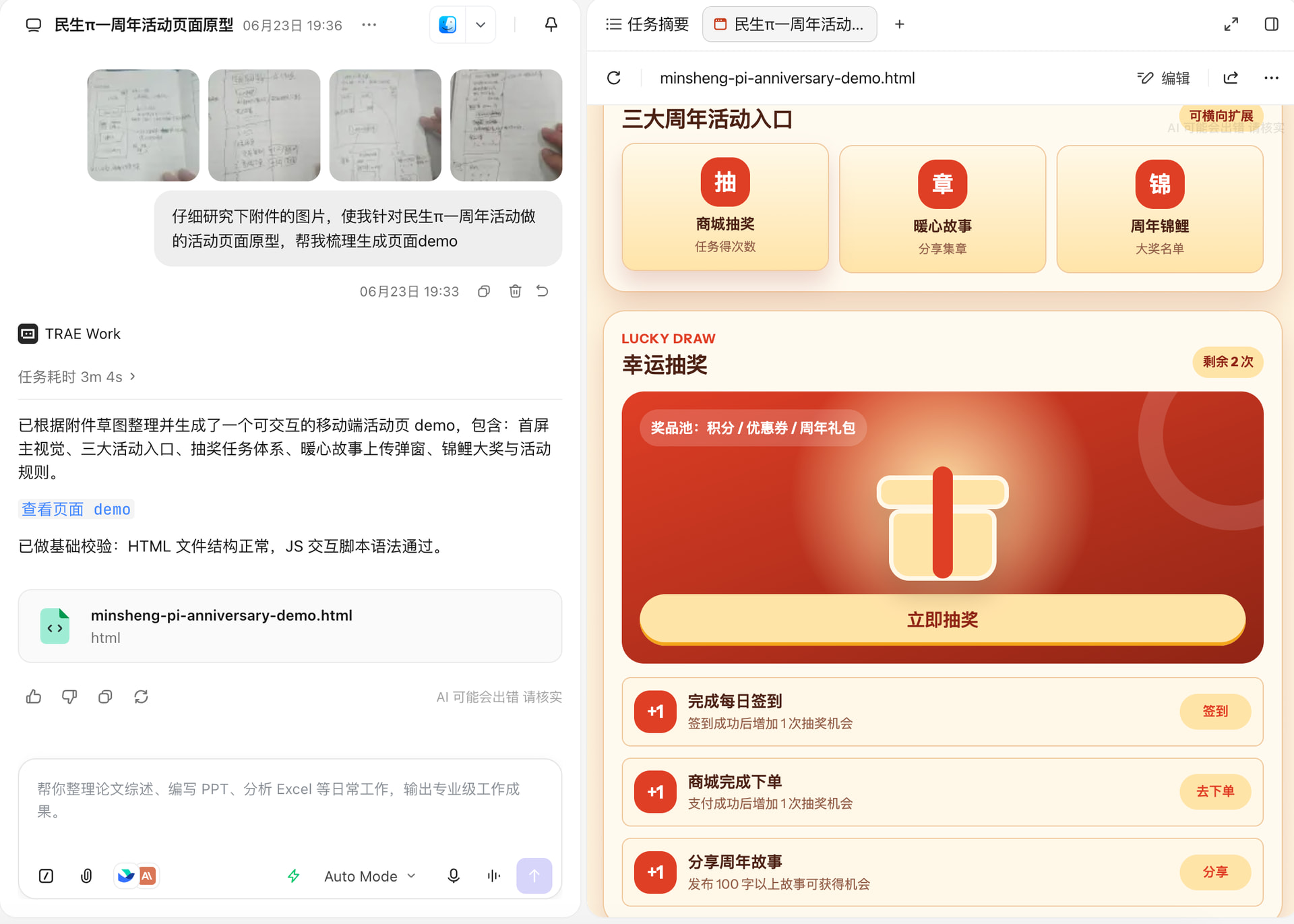1294x924 pixels.
Task: Open the fourth sketch photo thumbnail
Action: point(506,125)
